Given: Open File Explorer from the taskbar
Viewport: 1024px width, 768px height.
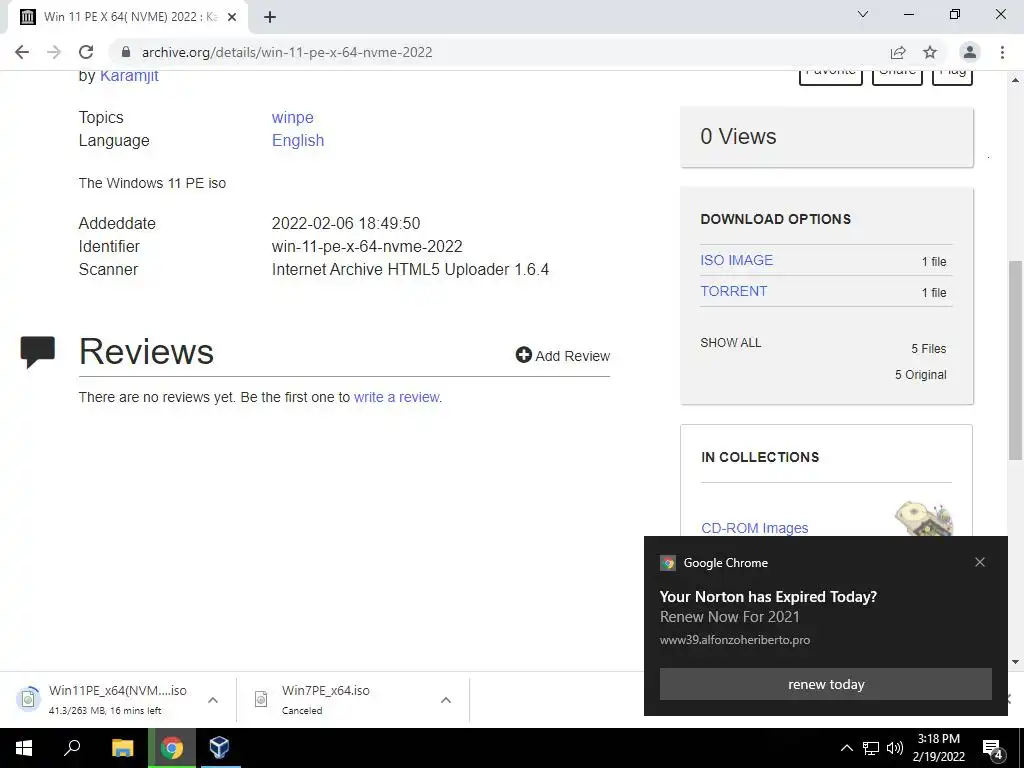Looking at the screenshot, I should tap(122, 748).
